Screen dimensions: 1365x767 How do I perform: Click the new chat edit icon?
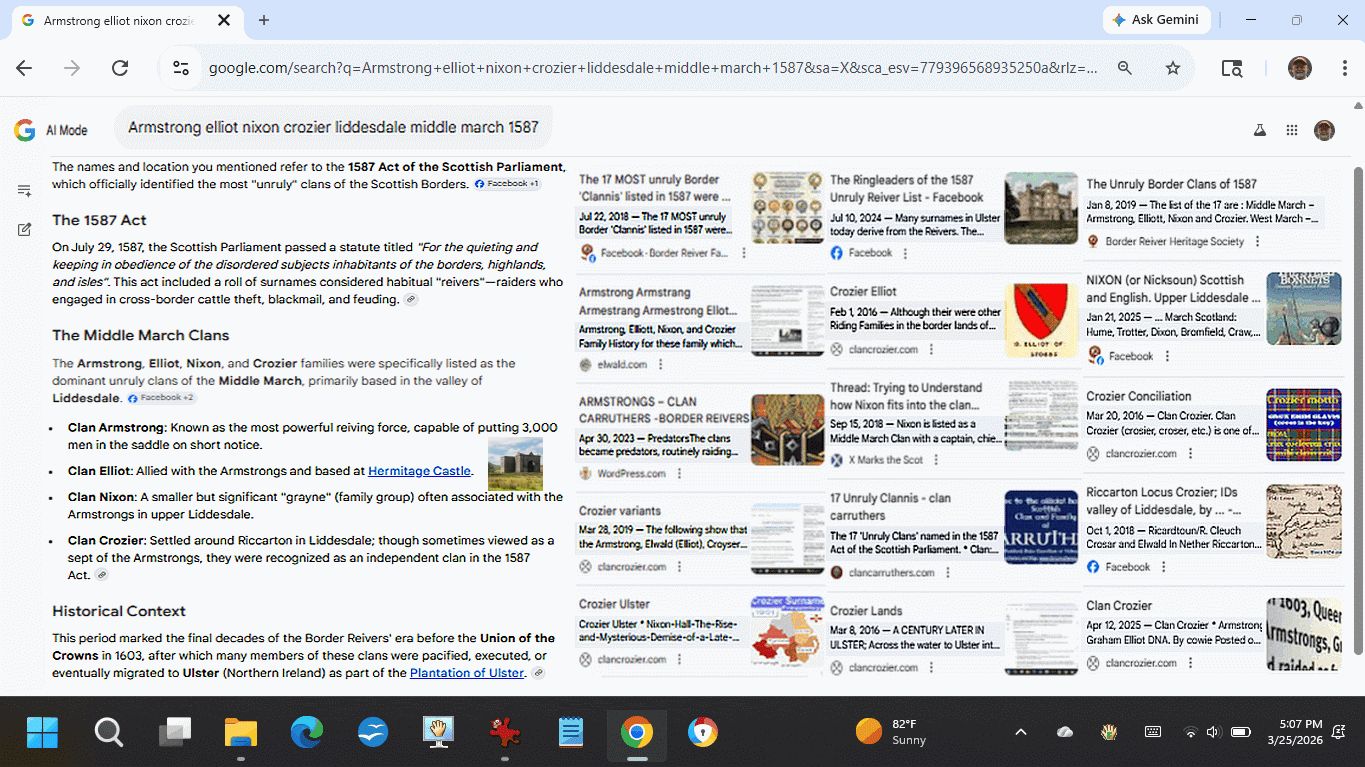24,229
